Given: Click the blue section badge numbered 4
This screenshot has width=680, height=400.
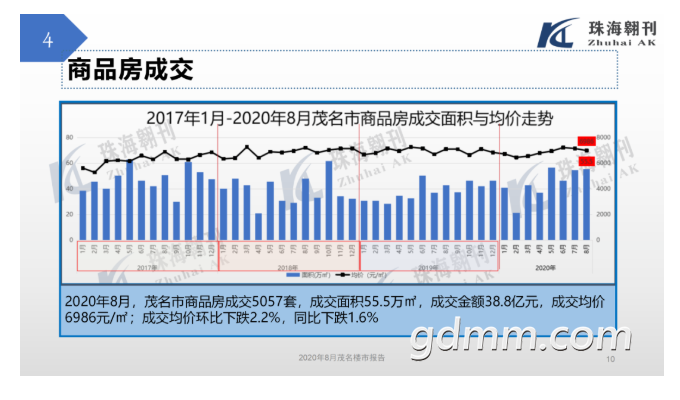Looking at the screenshot, I should (x=53, y=38).
